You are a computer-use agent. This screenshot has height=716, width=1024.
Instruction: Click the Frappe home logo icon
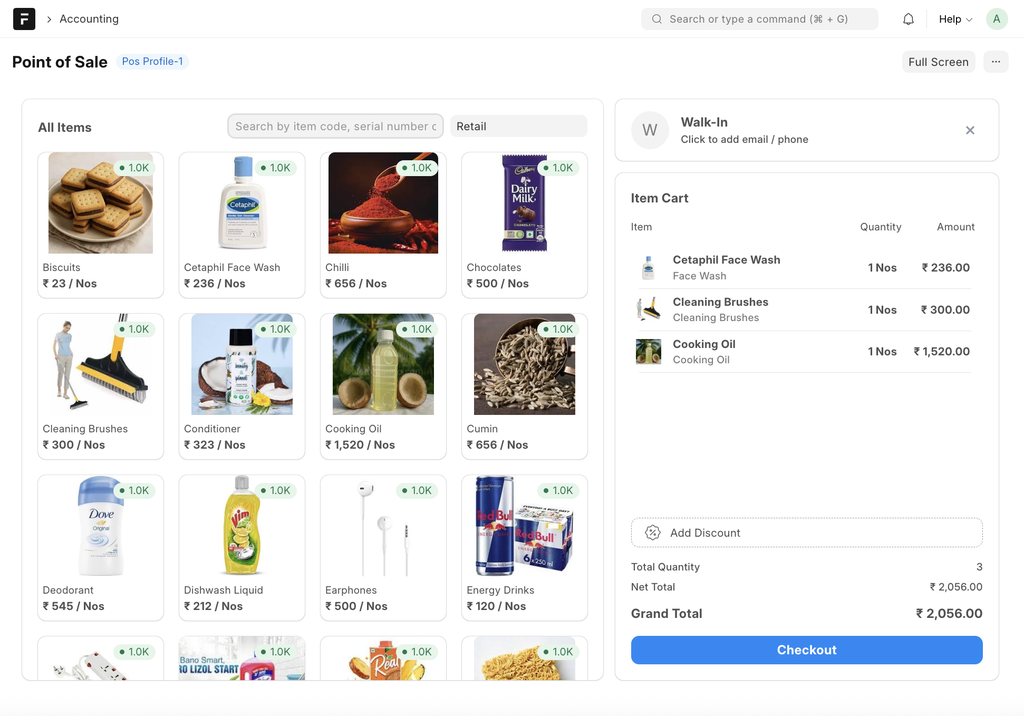click(24, 19)
